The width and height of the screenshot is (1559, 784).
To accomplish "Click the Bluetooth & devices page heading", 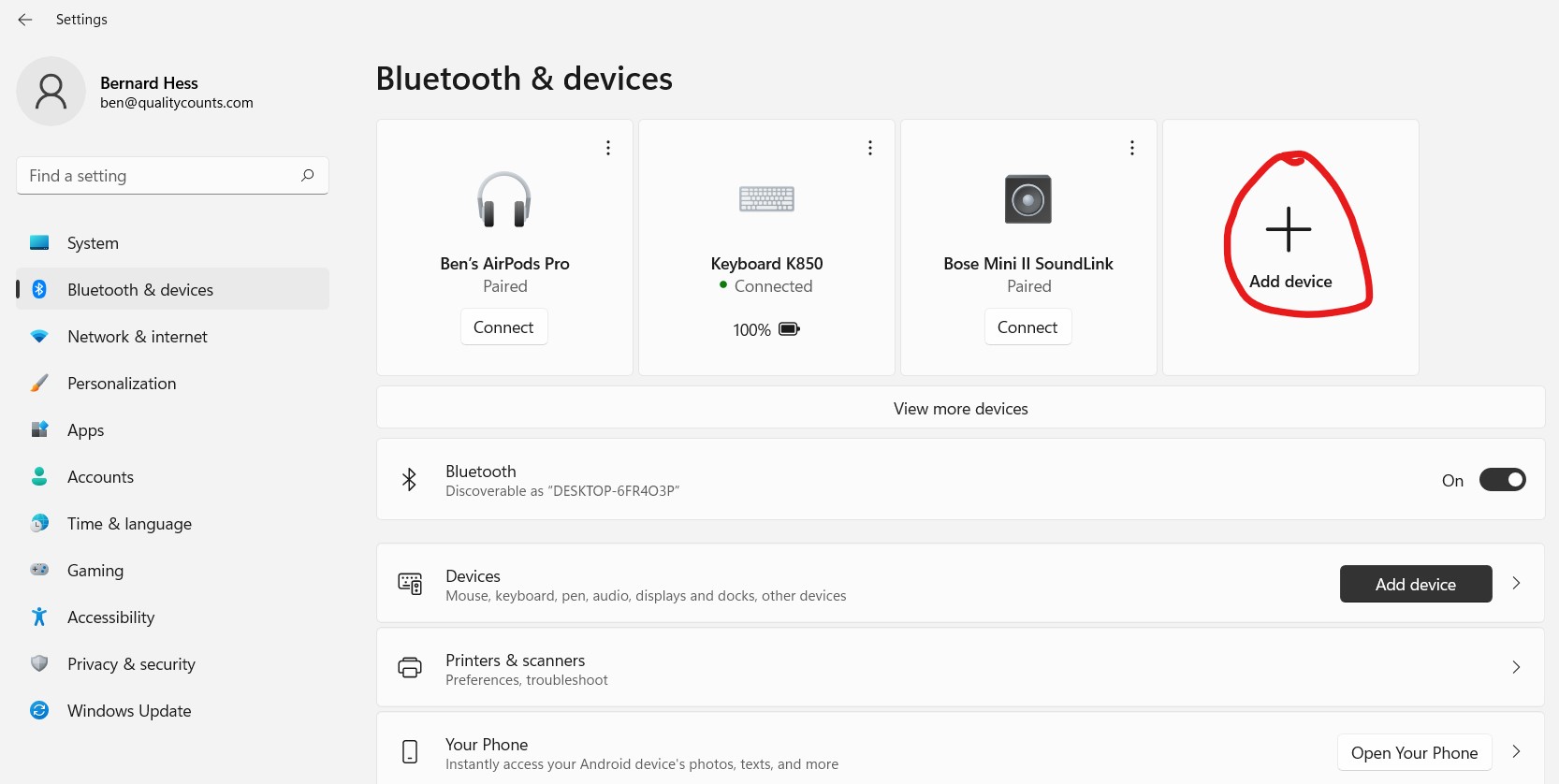I will coord(524,79).
